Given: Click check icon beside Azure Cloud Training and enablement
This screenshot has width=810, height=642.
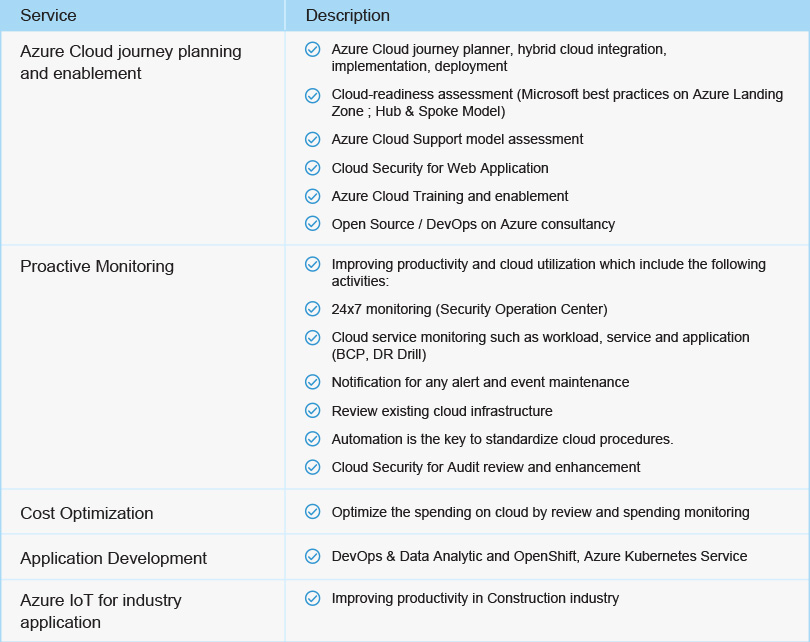Looking at the screenshot, I should pyautogui.click(x=313, y=196).
